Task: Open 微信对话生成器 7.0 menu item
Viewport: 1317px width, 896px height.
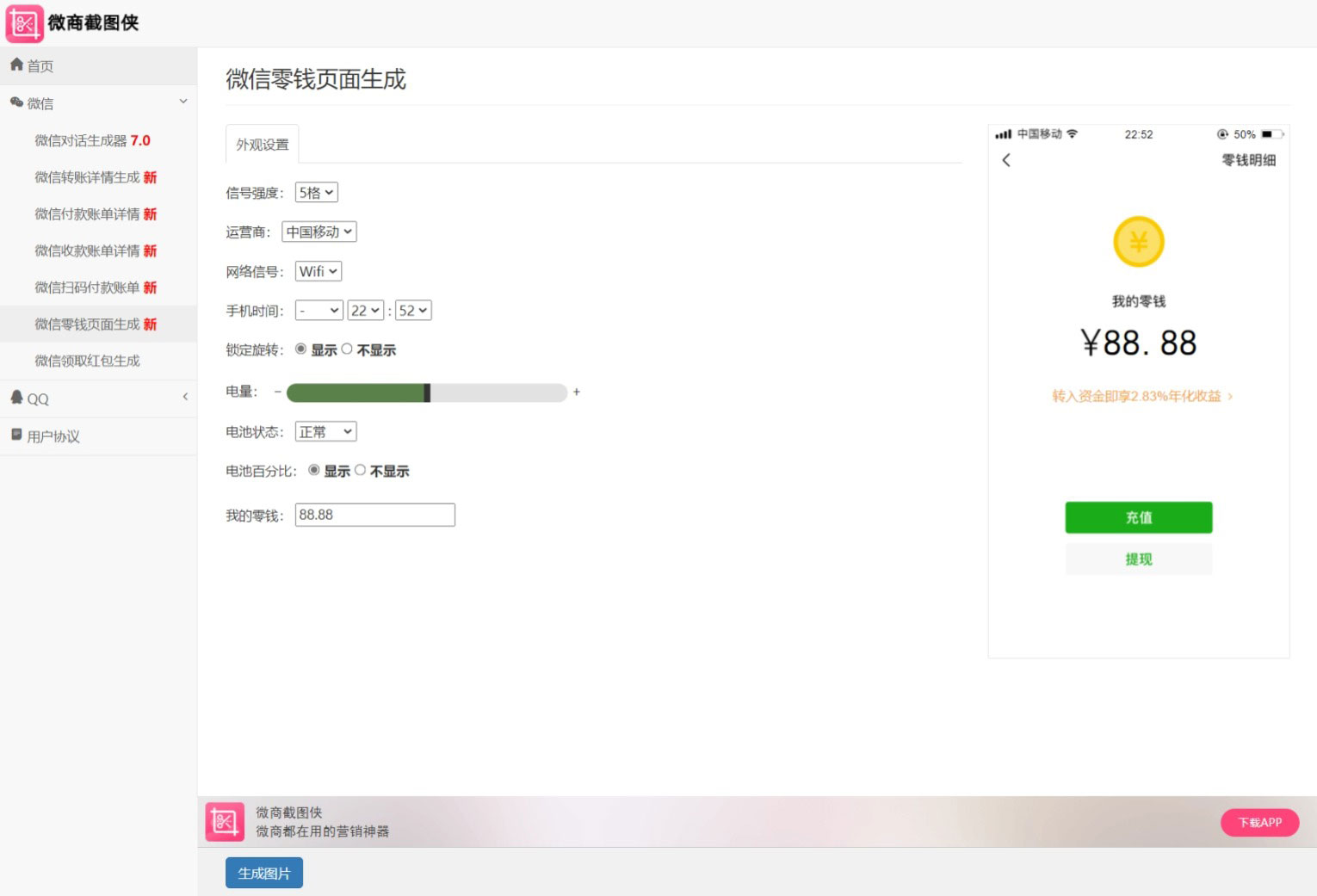Action: (98, 140)
